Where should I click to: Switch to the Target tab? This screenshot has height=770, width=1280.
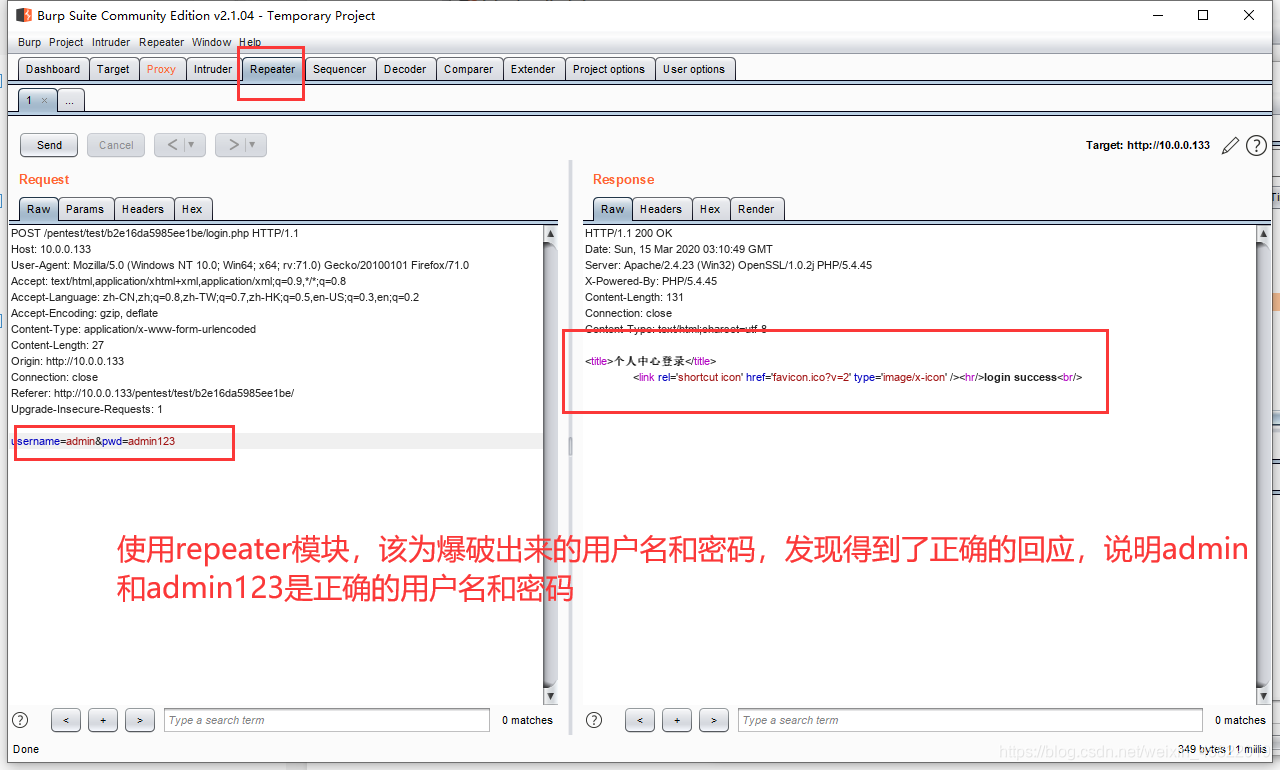point(113,69)
